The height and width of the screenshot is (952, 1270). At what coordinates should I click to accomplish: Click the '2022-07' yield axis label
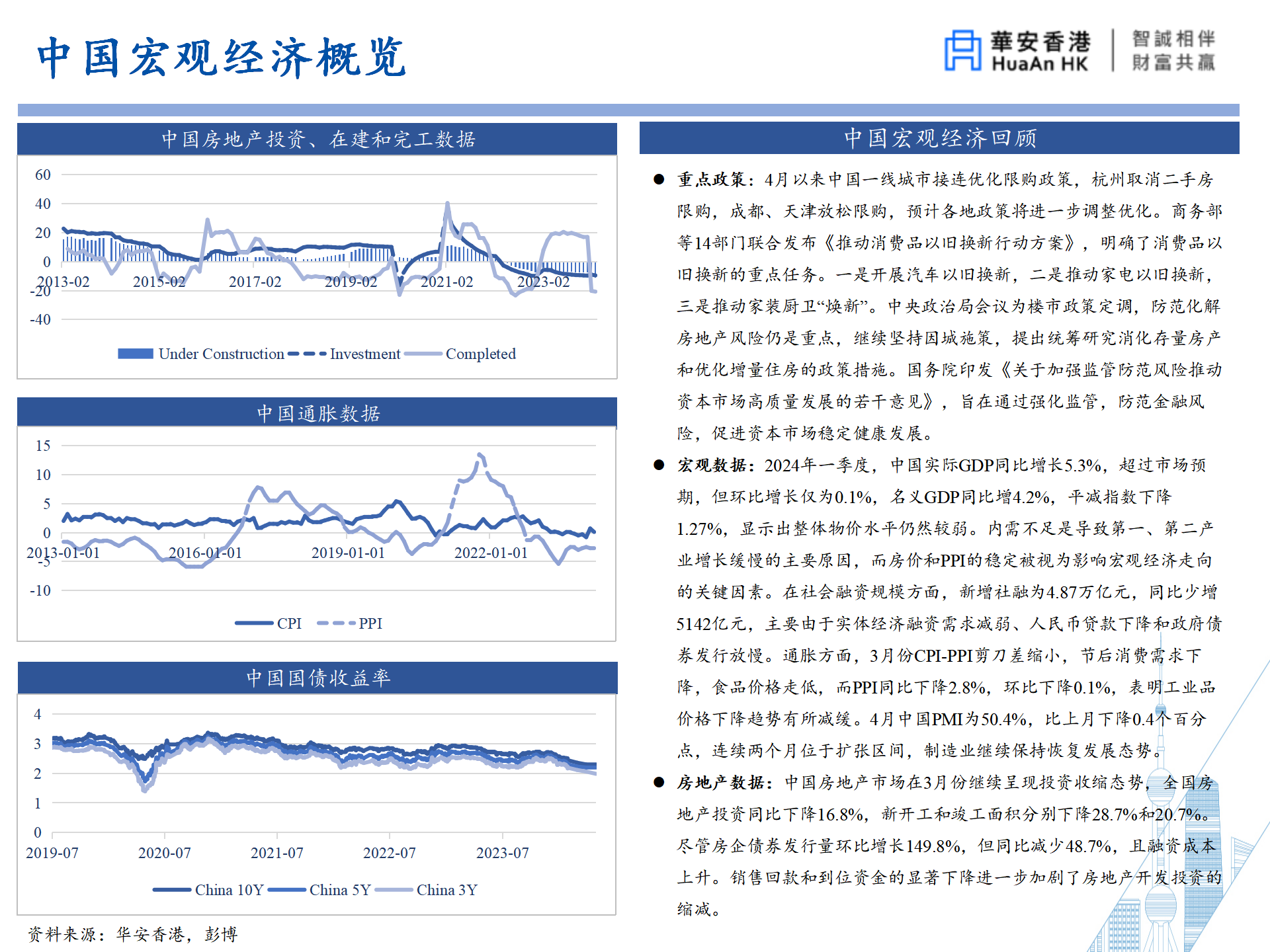tap(390, 853)
